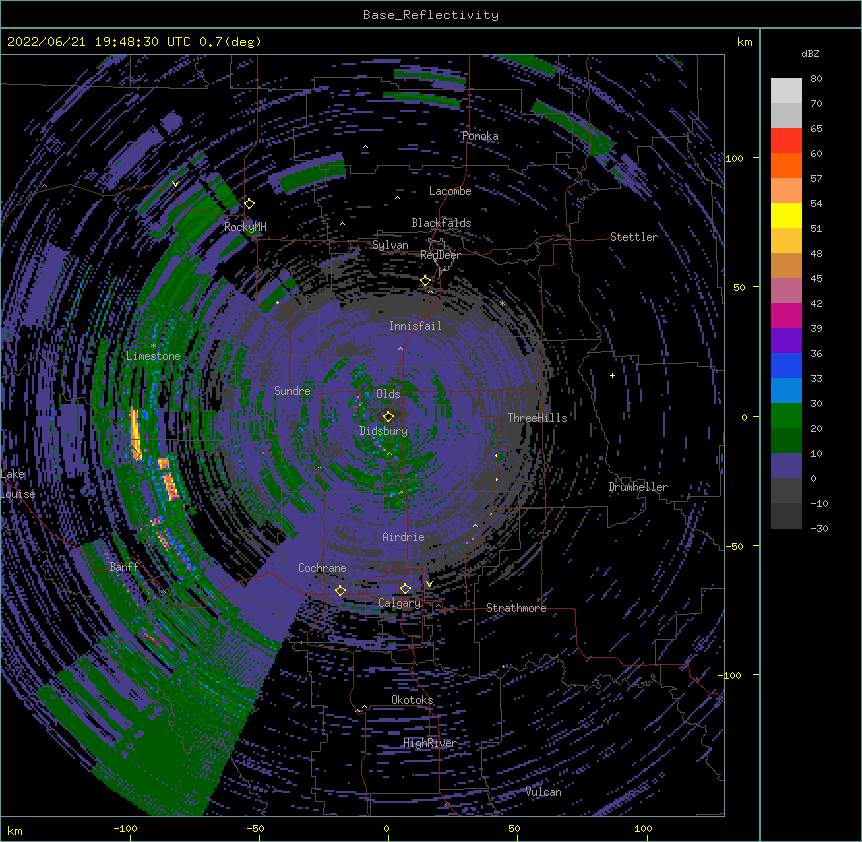862x842 pixels.
Task: Click the yellow V marker northeast of Calgary
Action: click(429, 584)
